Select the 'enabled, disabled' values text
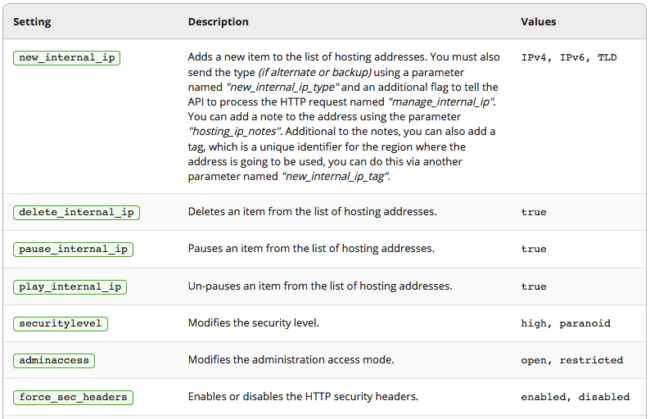 (575, 397)
